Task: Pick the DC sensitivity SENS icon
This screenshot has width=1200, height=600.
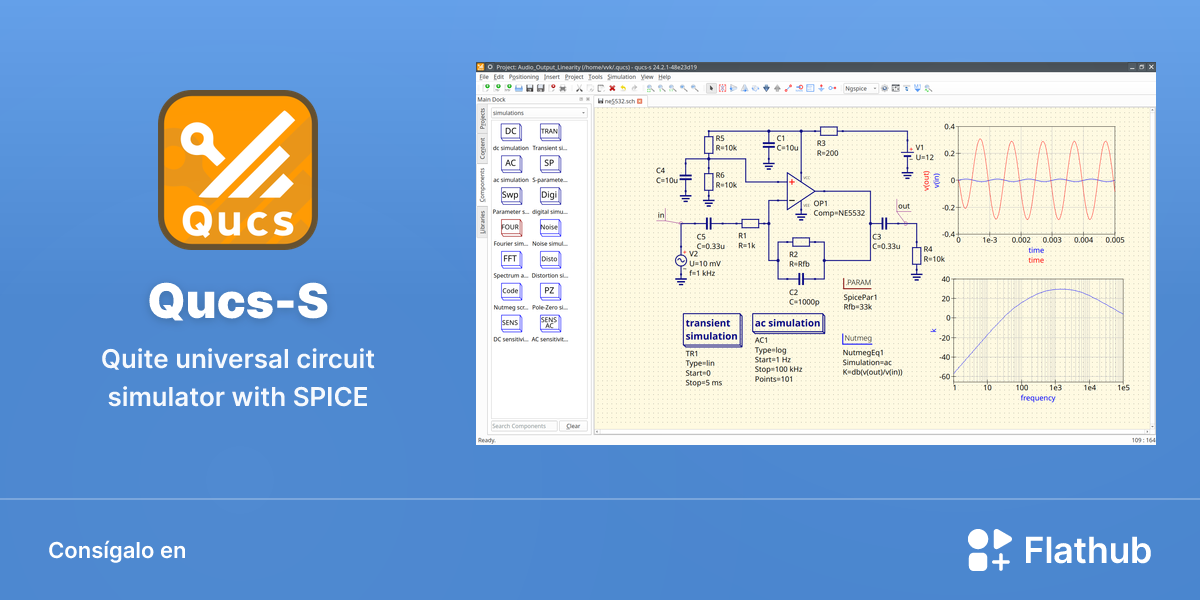Action: 511,324
